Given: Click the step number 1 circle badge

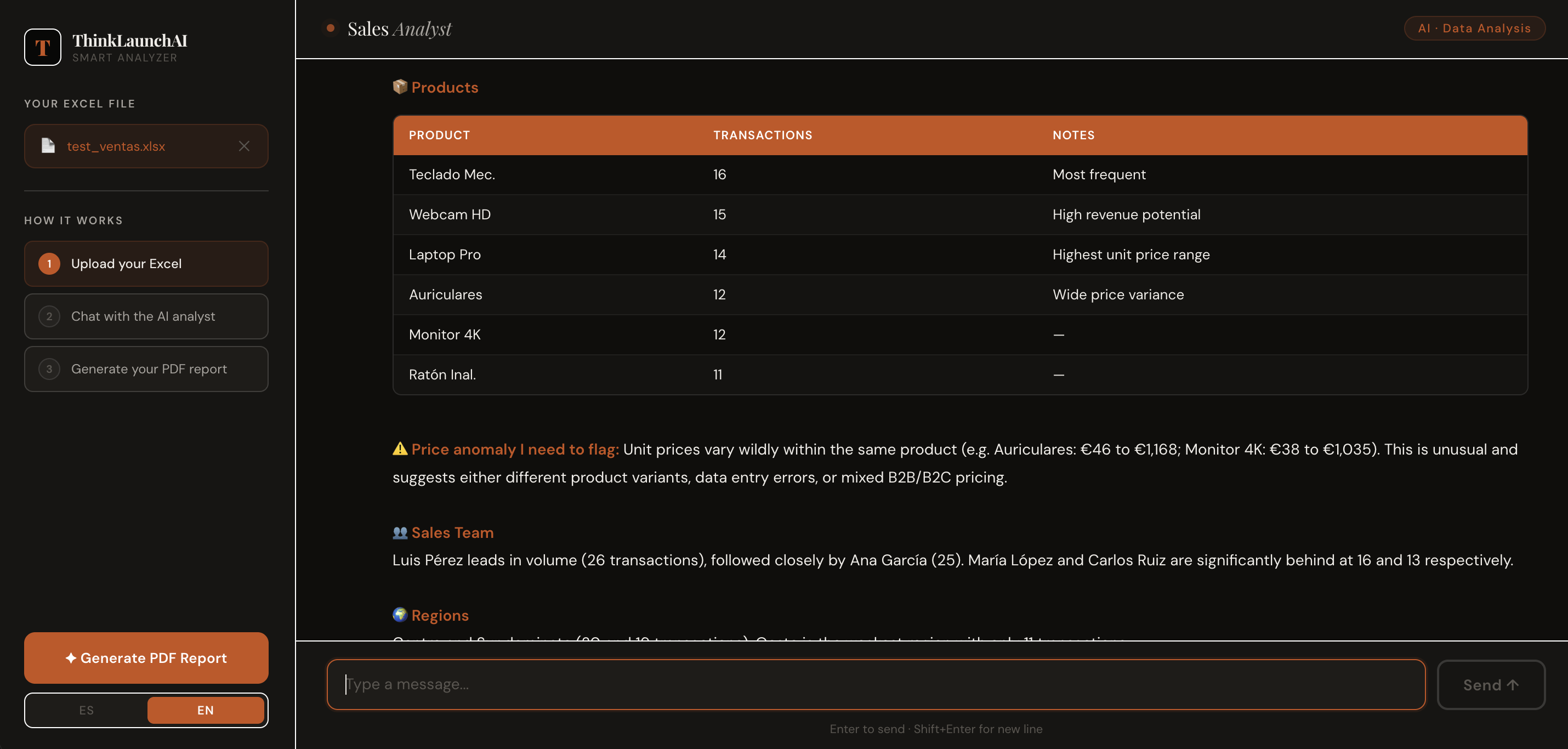Looking at the screenshot, I should tap(49, 264).
